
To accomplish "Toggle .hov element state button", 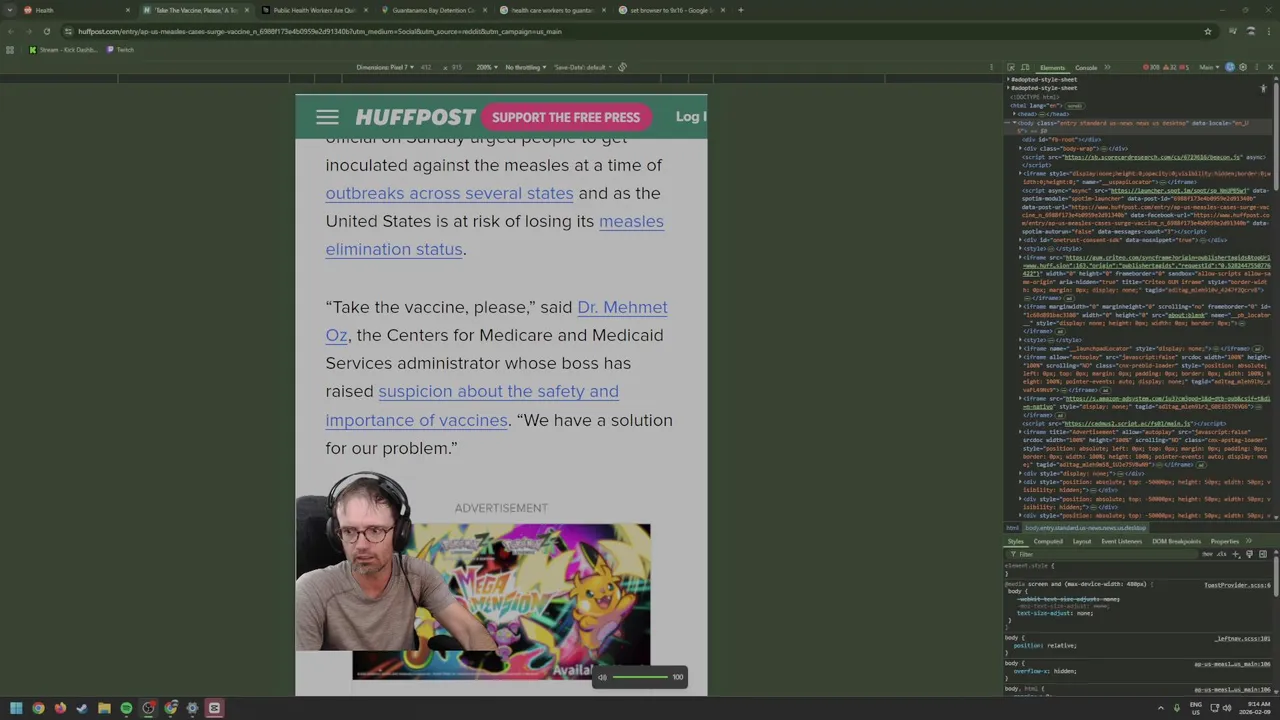I will pos(1207,554).
